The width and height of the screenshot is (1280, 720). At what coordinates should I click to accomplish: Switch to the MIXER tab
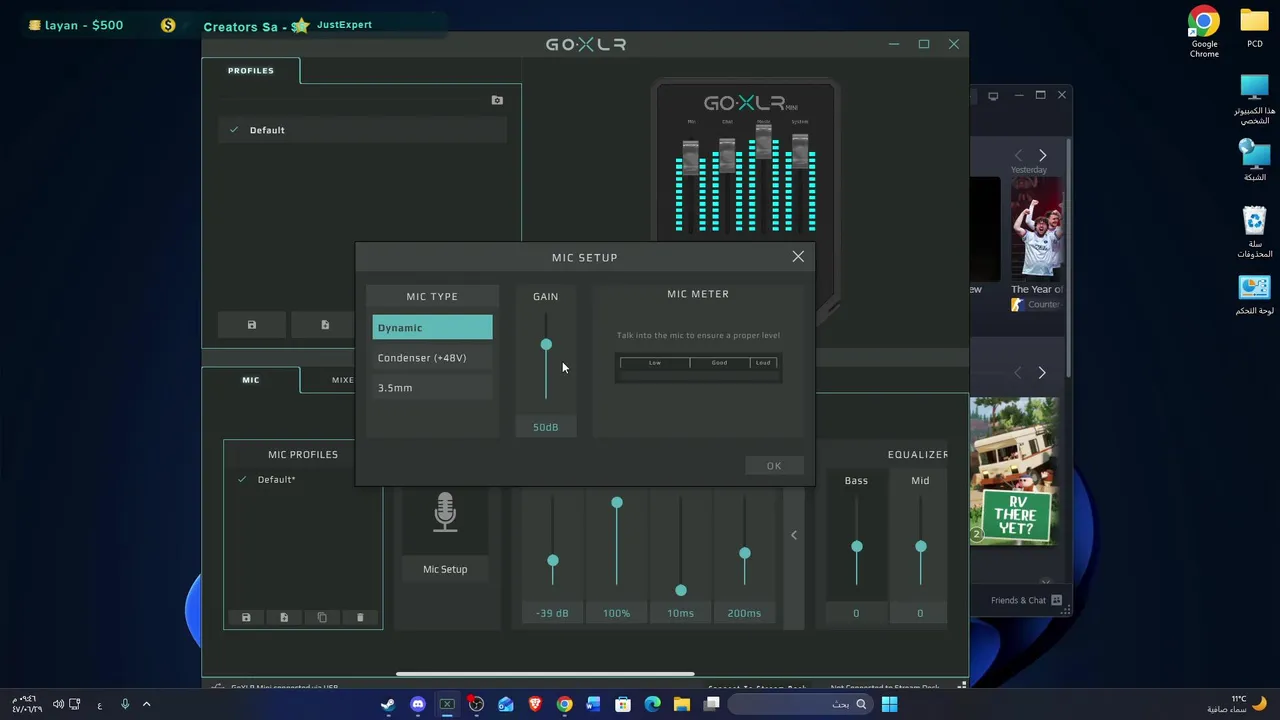342,380
